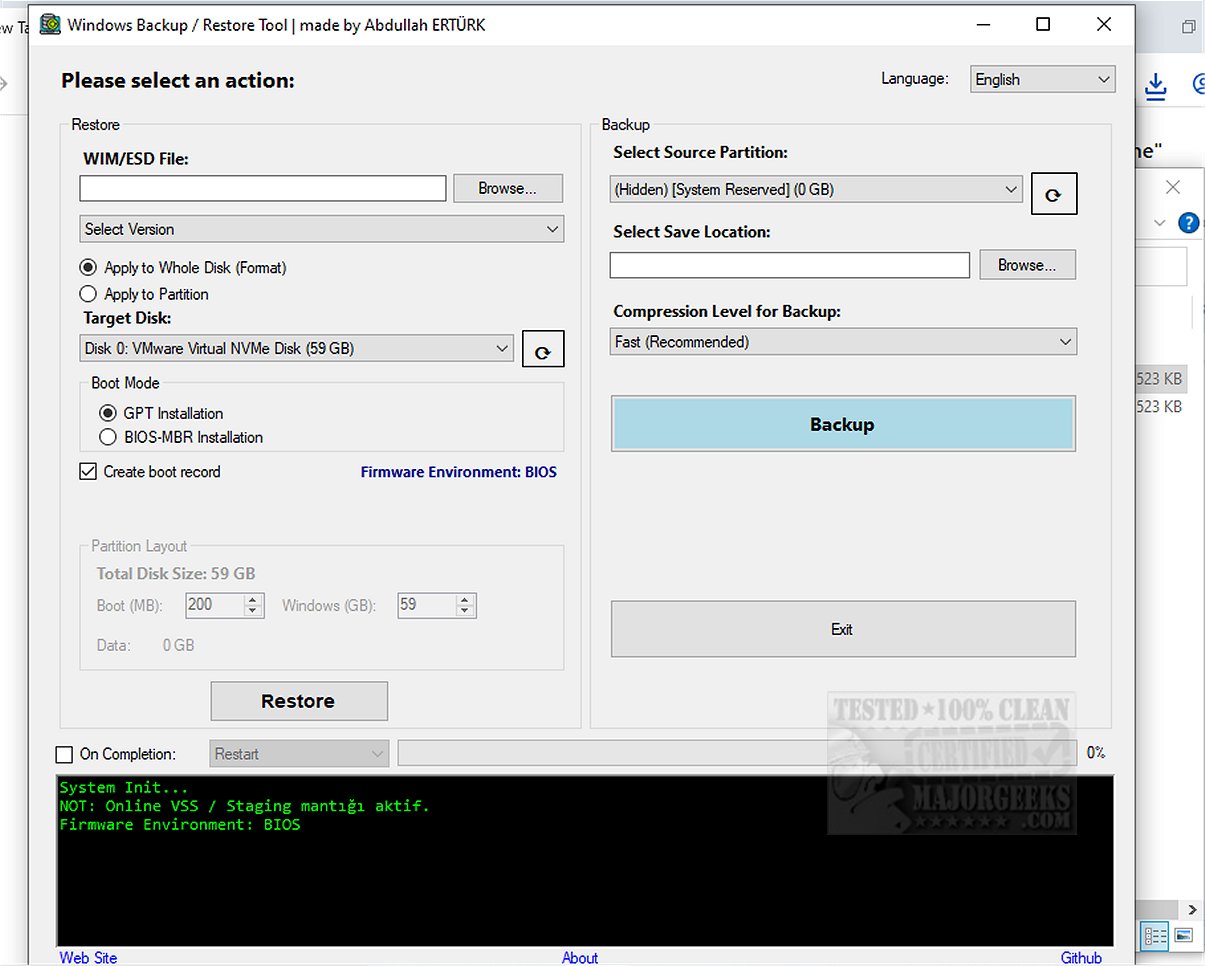Expand the Target Disk dropdown
Screen dimensions: 1205x966
click(x=297, y=348)
